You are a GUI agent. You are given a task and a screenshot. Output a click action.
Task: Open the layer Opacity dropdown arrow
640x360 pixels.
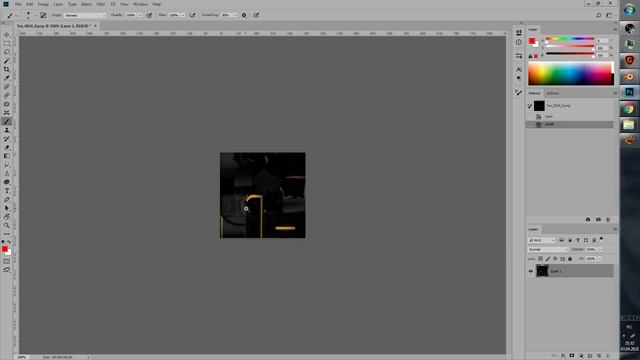(600, 249)
